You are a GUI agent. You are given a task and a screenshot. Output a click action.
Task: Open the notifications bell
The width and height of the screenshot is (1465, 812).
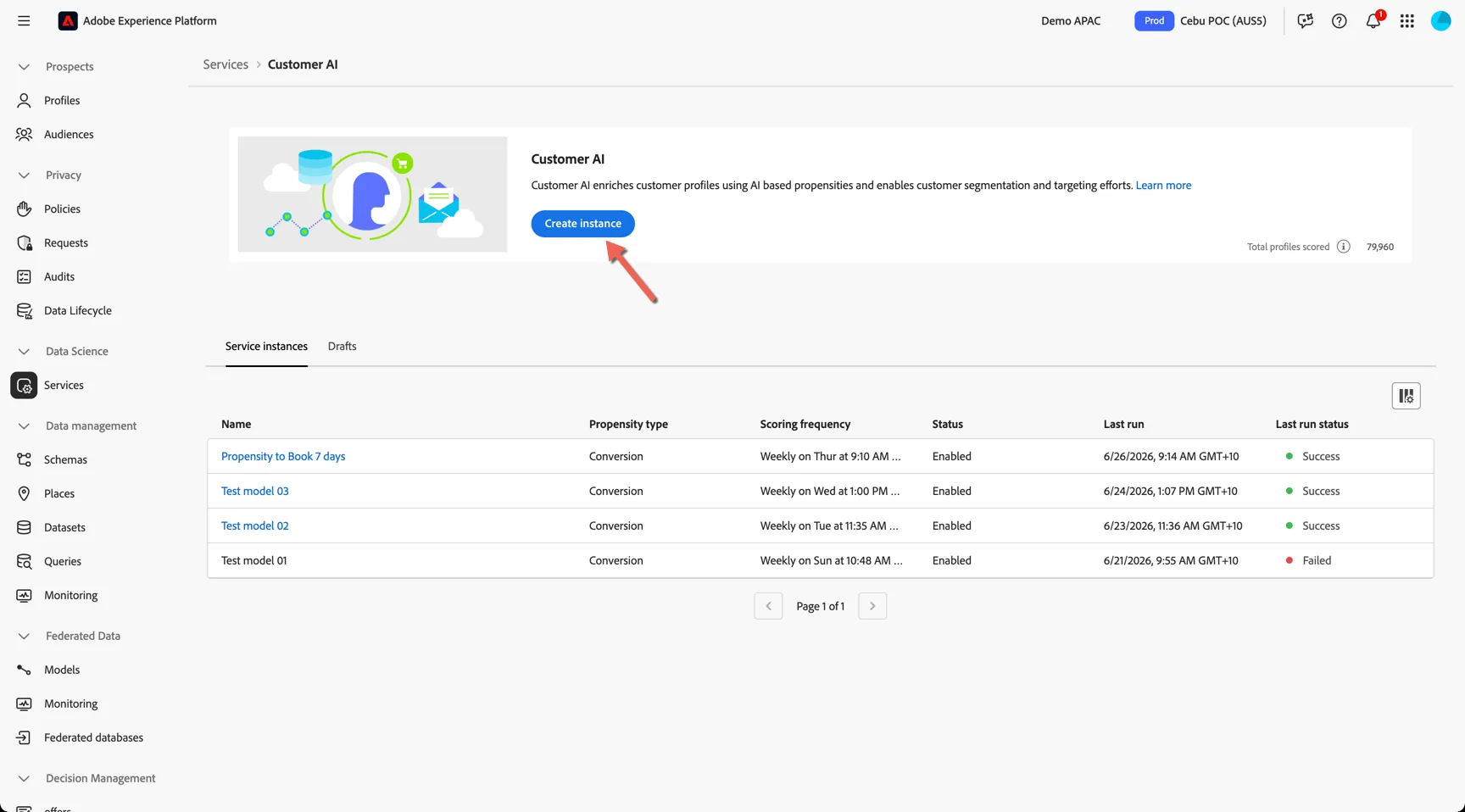1373,20
